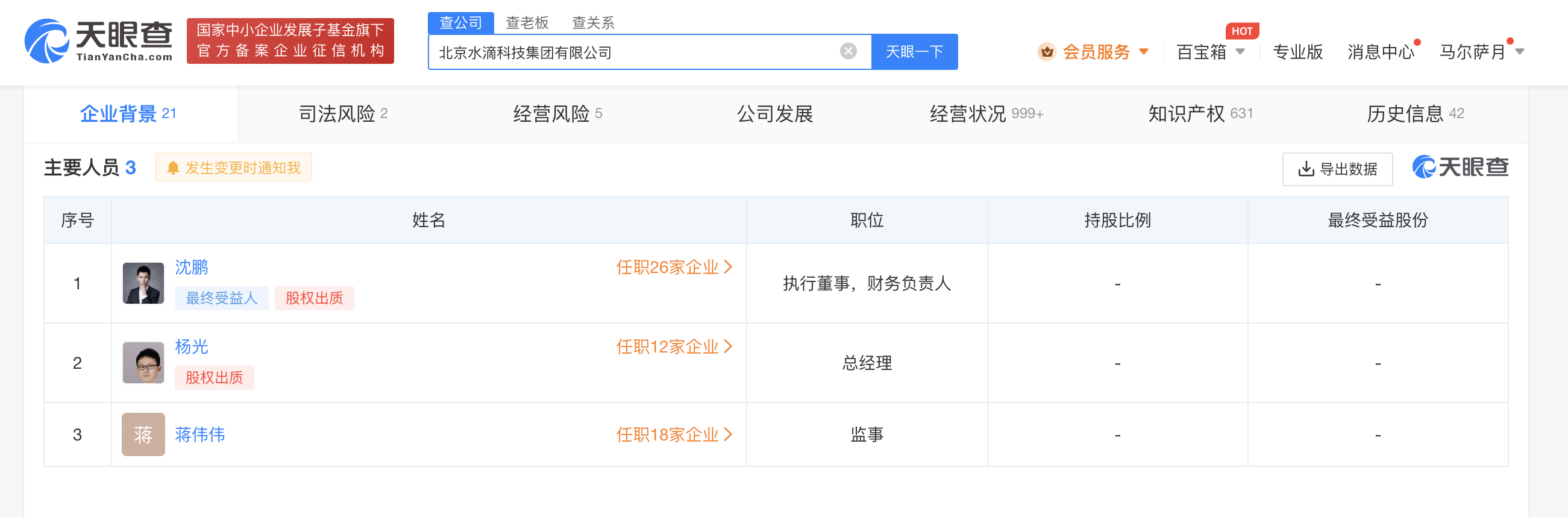Open 沈鹏's 任职26家企业 chevron
1568x517 pixels.
[x=728, y=267]
